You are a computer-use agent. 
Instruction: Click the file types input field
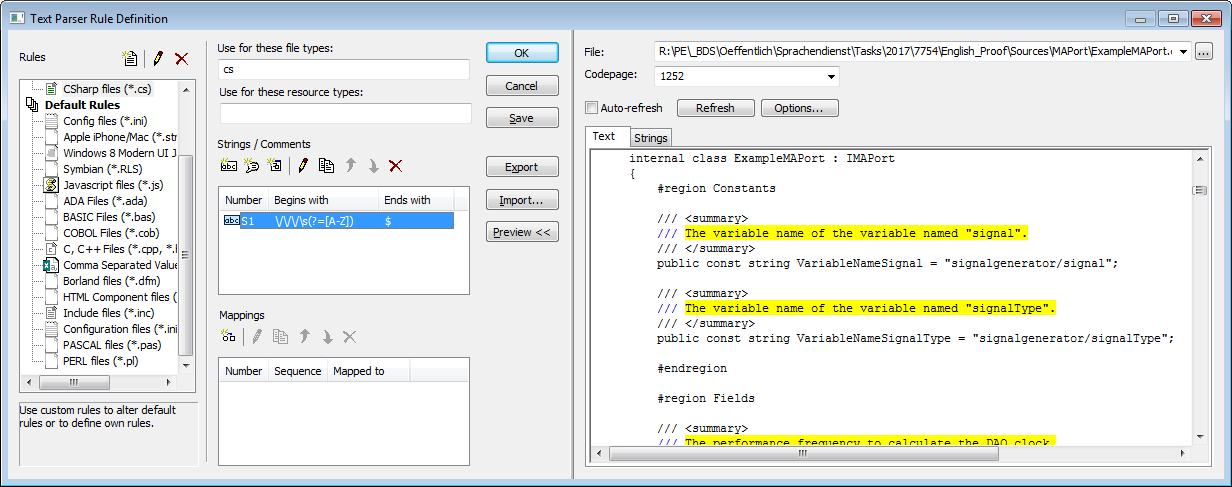pyautogui.click(x=344, y=70)
